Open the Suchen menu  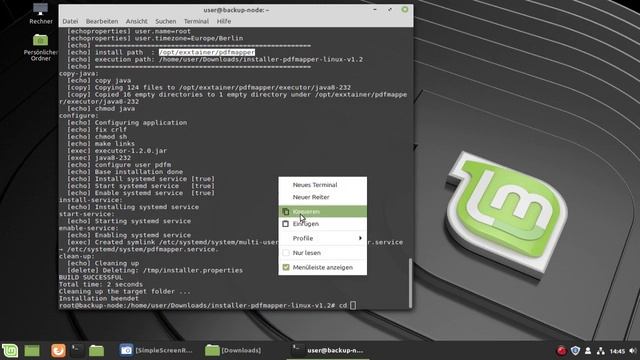pos(165,21)
